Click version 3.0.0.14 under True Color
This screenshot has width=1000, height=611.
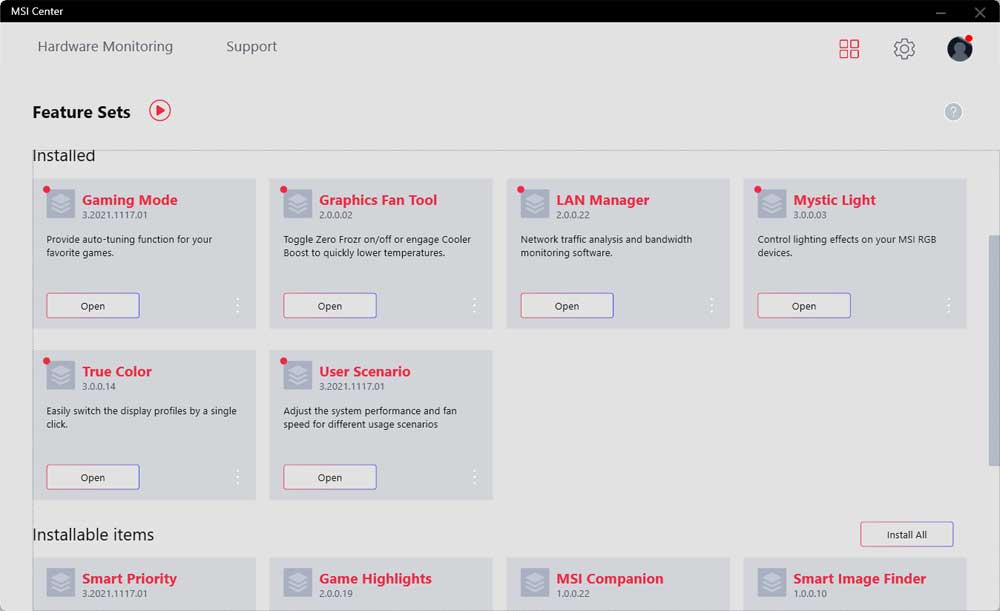coord(99,386)
